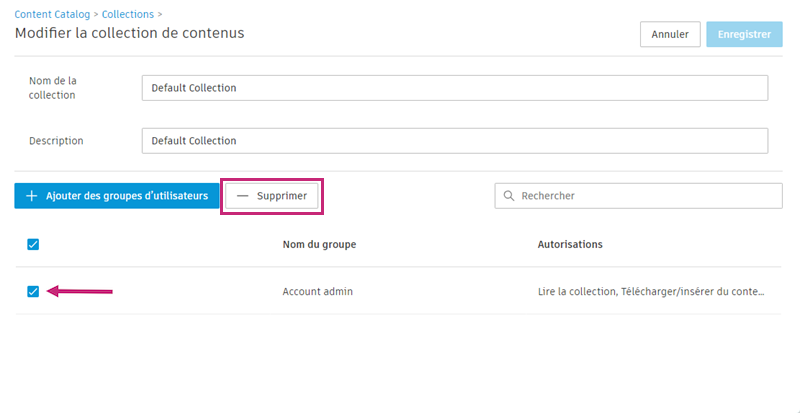Uncheck the Account admin row checkbox
800x413 pixels.
[33, 291]
